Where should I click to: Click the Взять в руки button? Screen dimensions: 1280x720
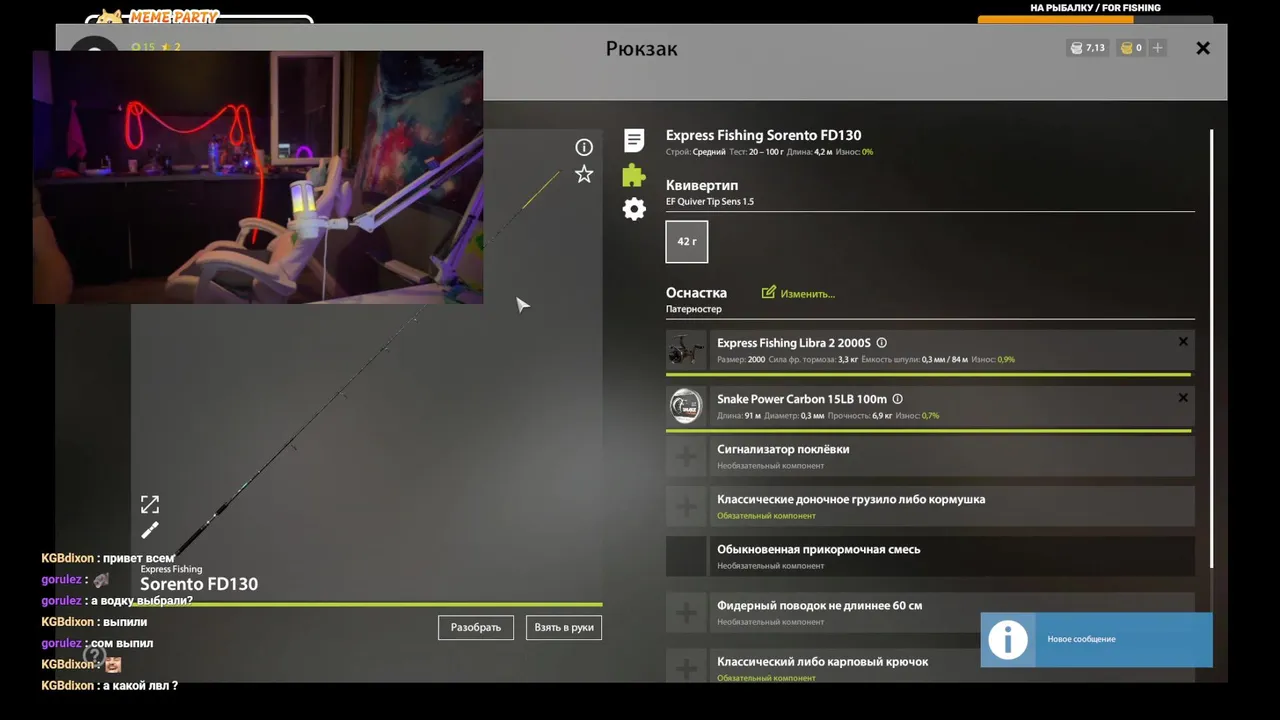tap(564, 627)
